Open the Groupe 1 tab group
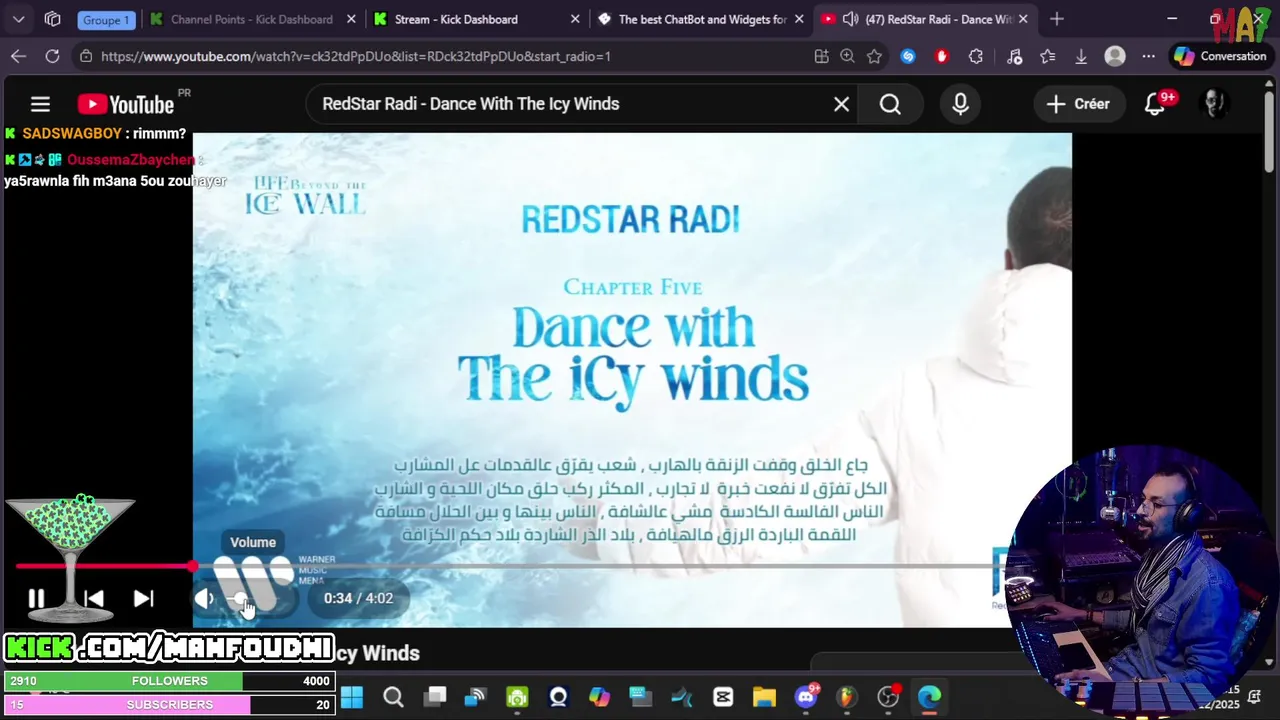The image size is (1280, 720). coord(105,19)
